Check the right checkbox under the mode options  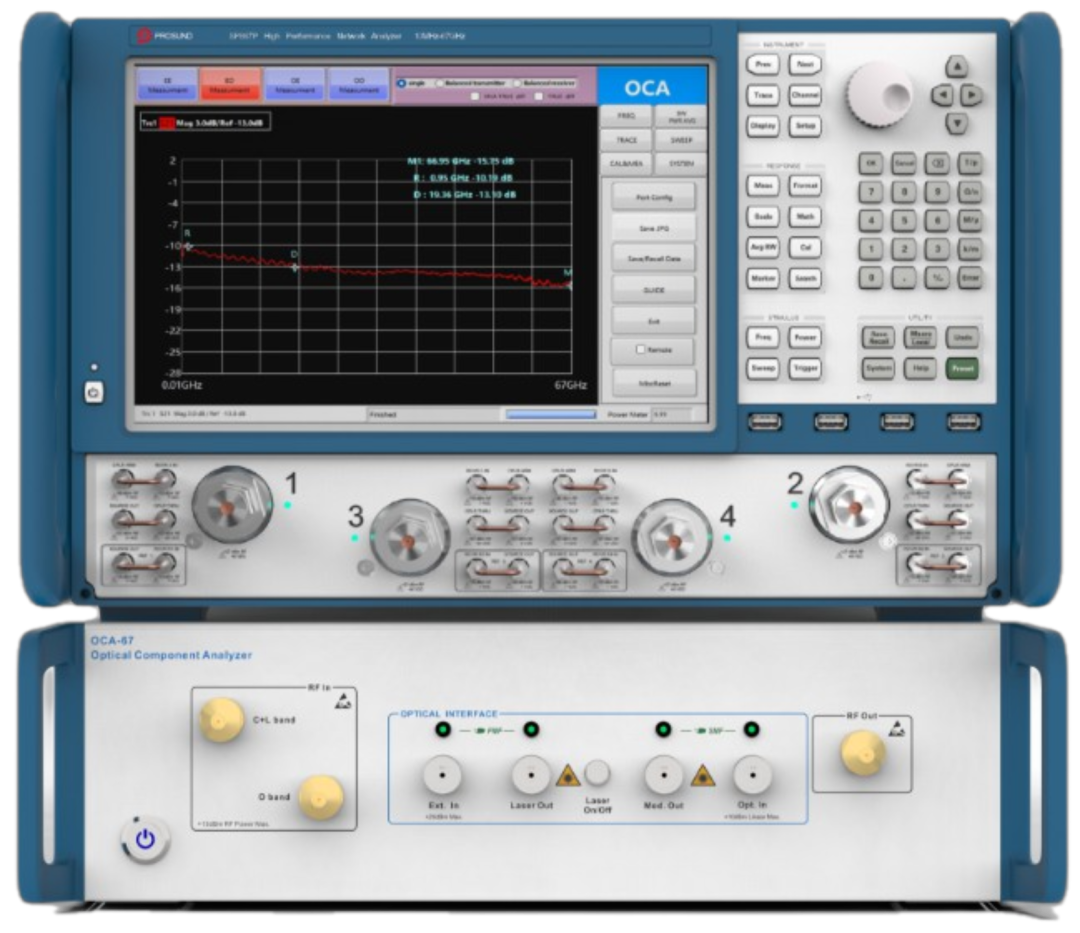539,96
